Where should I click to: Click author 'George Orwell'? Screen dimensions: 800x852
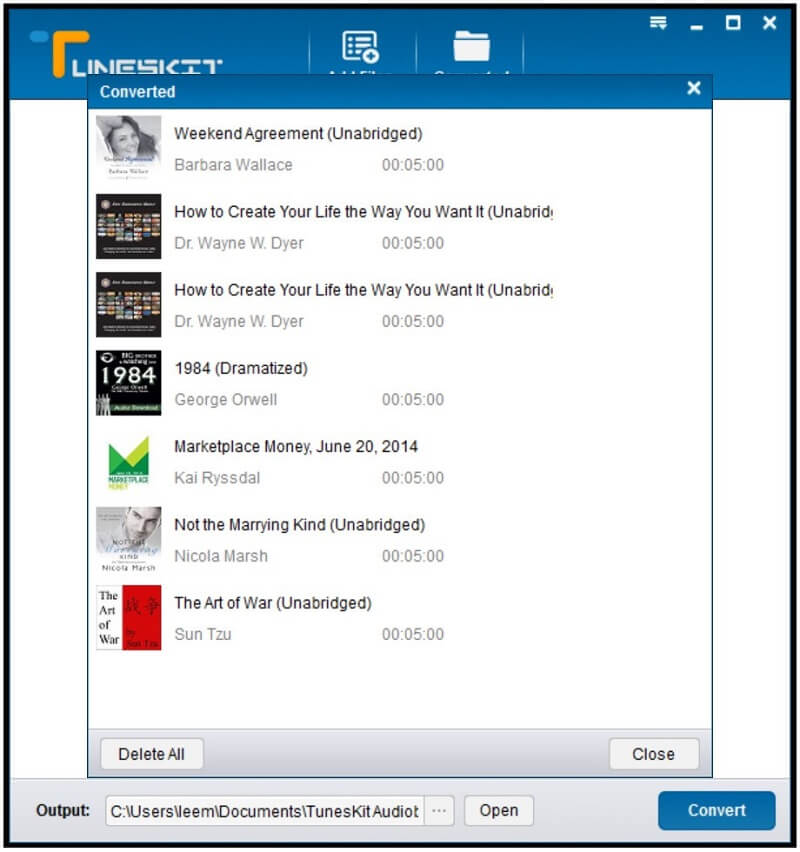pos(226,399)
